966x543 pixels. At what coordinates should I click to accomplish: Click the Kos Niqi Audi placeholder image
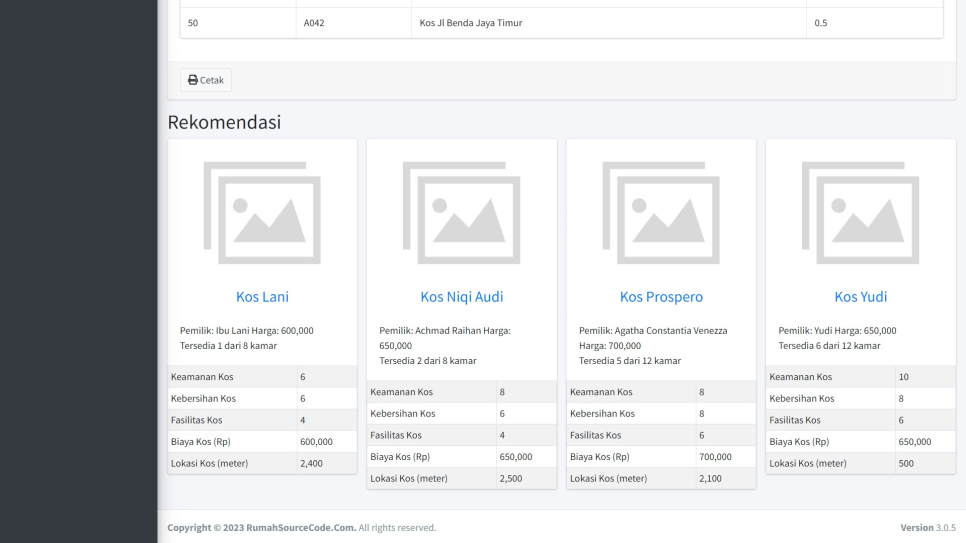click(461, 212)
